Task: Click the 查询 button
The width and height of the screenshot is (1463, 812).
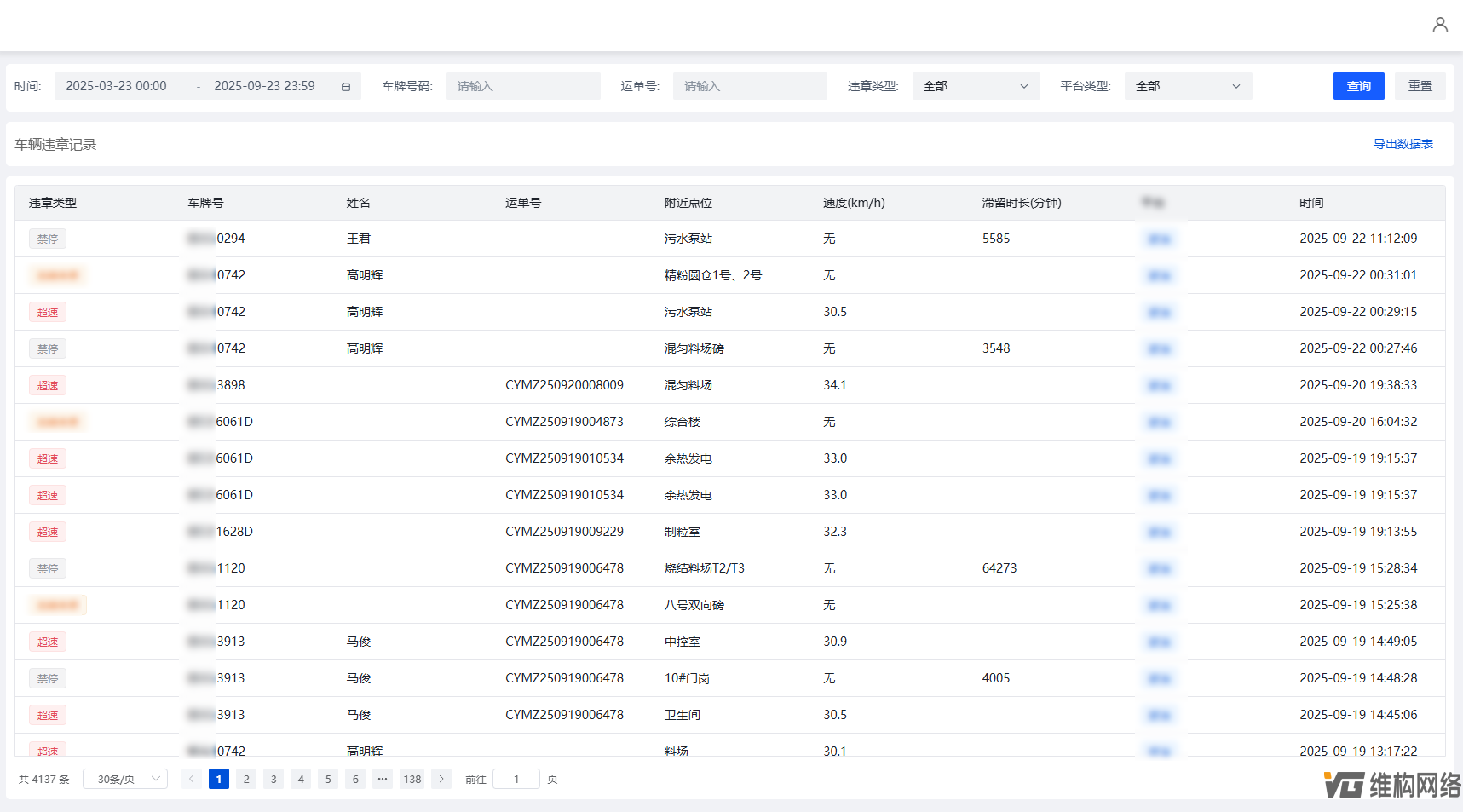Action: [x=1358, y=86]
